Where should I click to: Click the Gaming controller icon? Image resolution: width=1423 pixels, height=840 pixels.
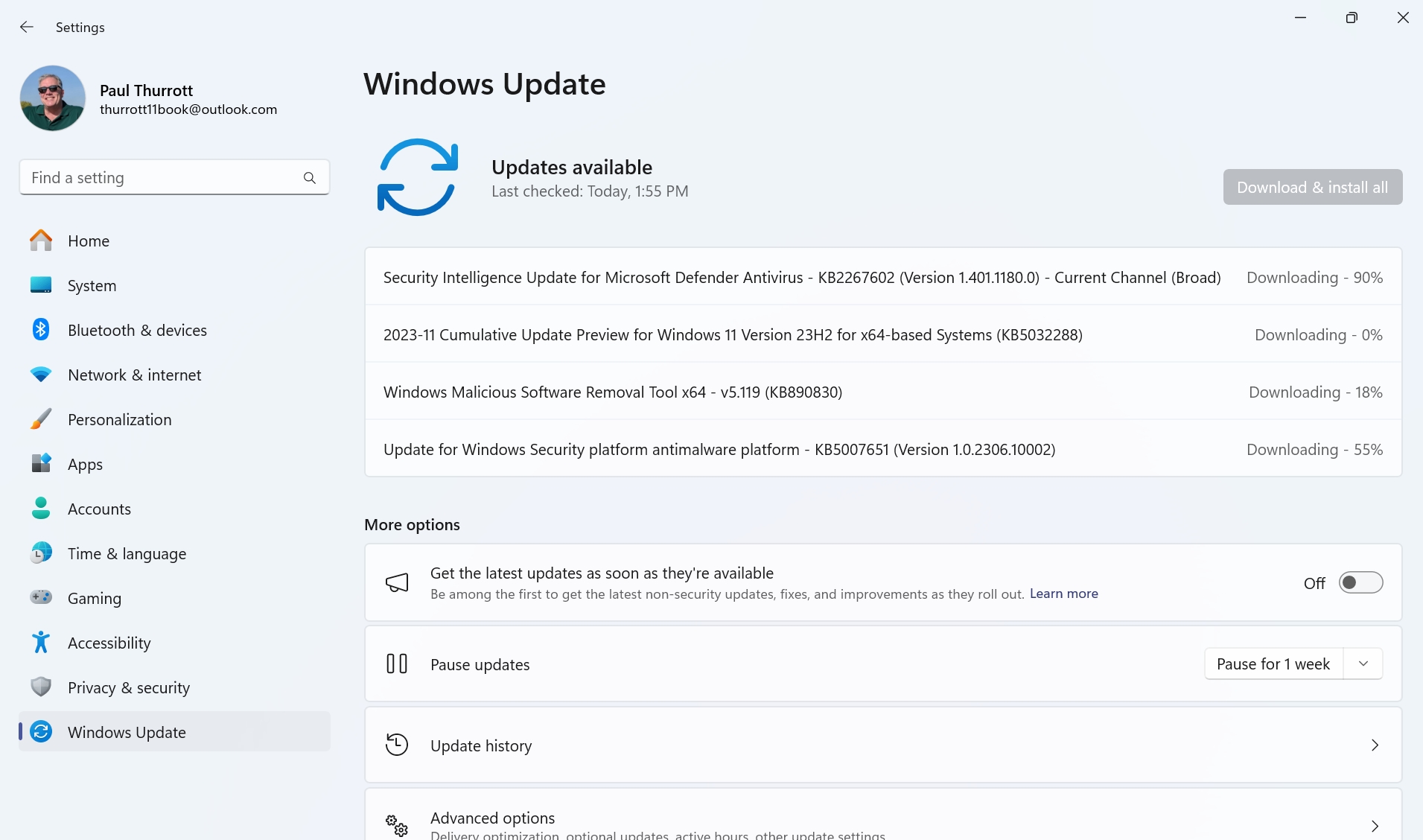tap(41, 597)
